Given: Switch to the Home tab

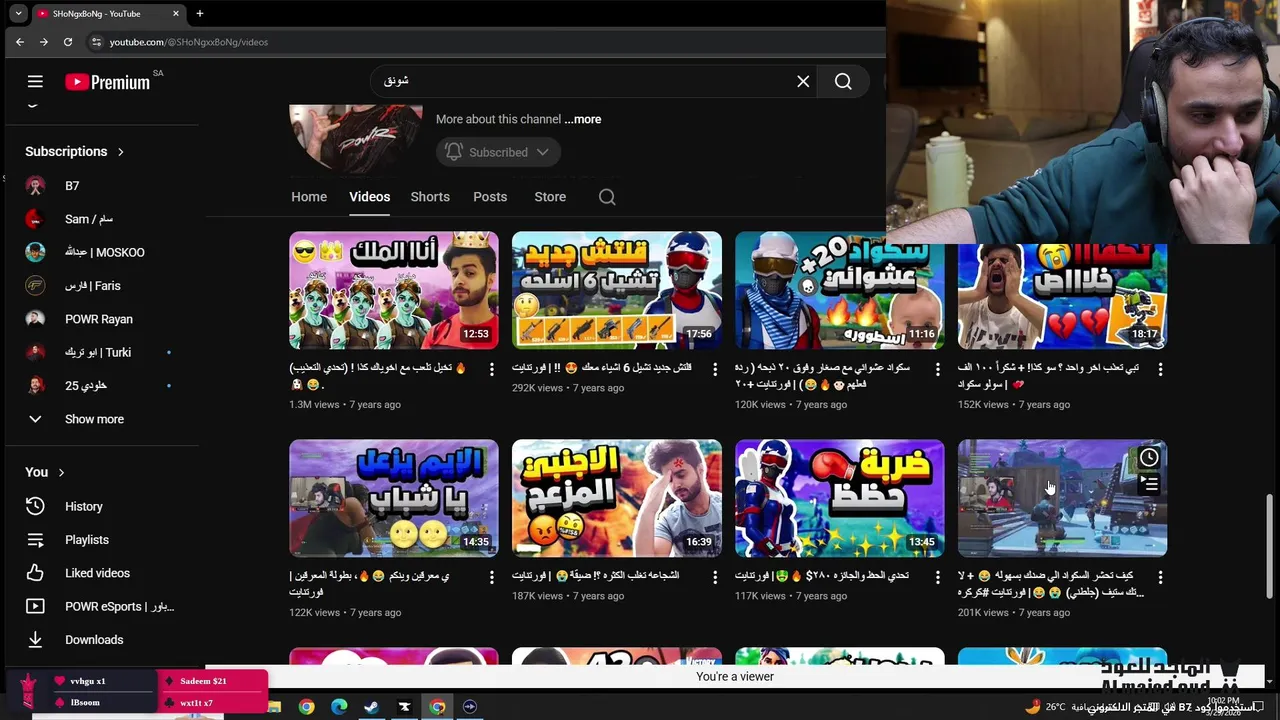Looking at the screenshot, I should click(x=309, y=197).
